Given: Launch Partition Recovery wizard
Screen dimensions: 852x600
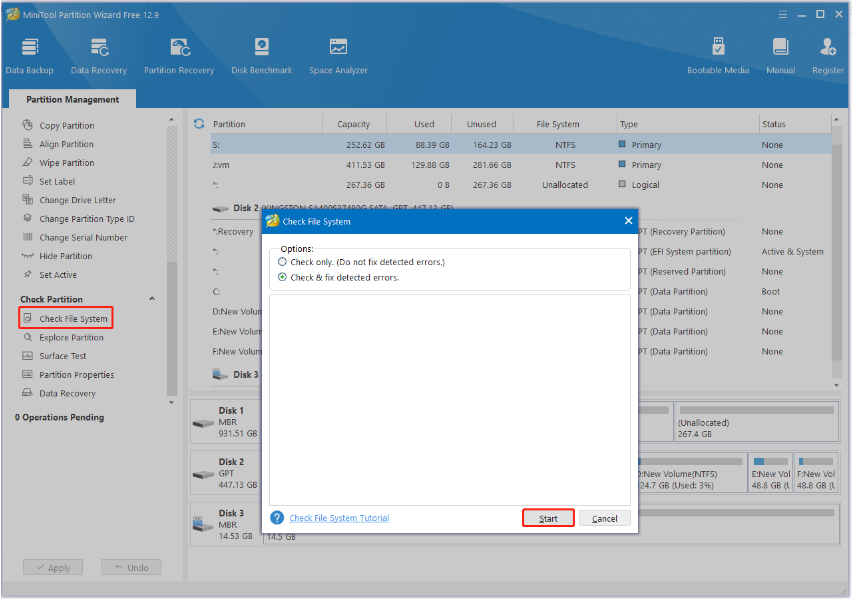Looking at the screenshot, I should [179, 55].
